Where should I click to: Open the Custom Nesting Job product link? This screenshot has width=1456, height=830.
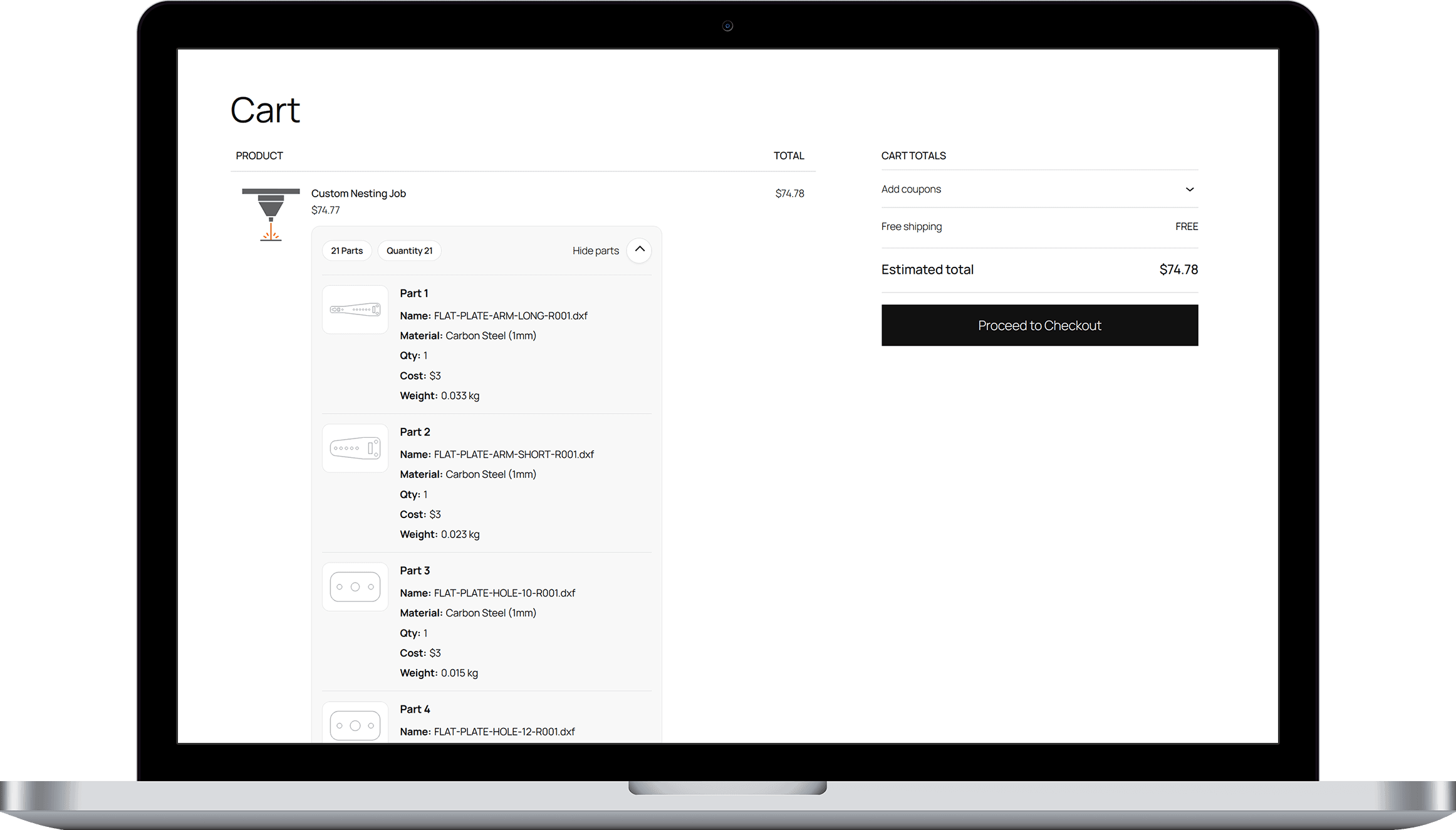[x=358, y=194]
